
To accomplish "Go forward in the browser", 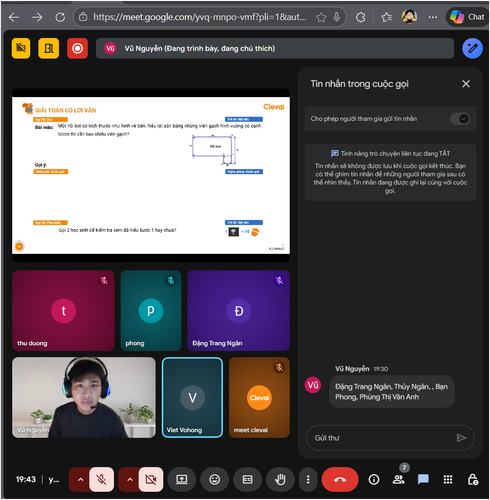I will [x=37, y=17].
